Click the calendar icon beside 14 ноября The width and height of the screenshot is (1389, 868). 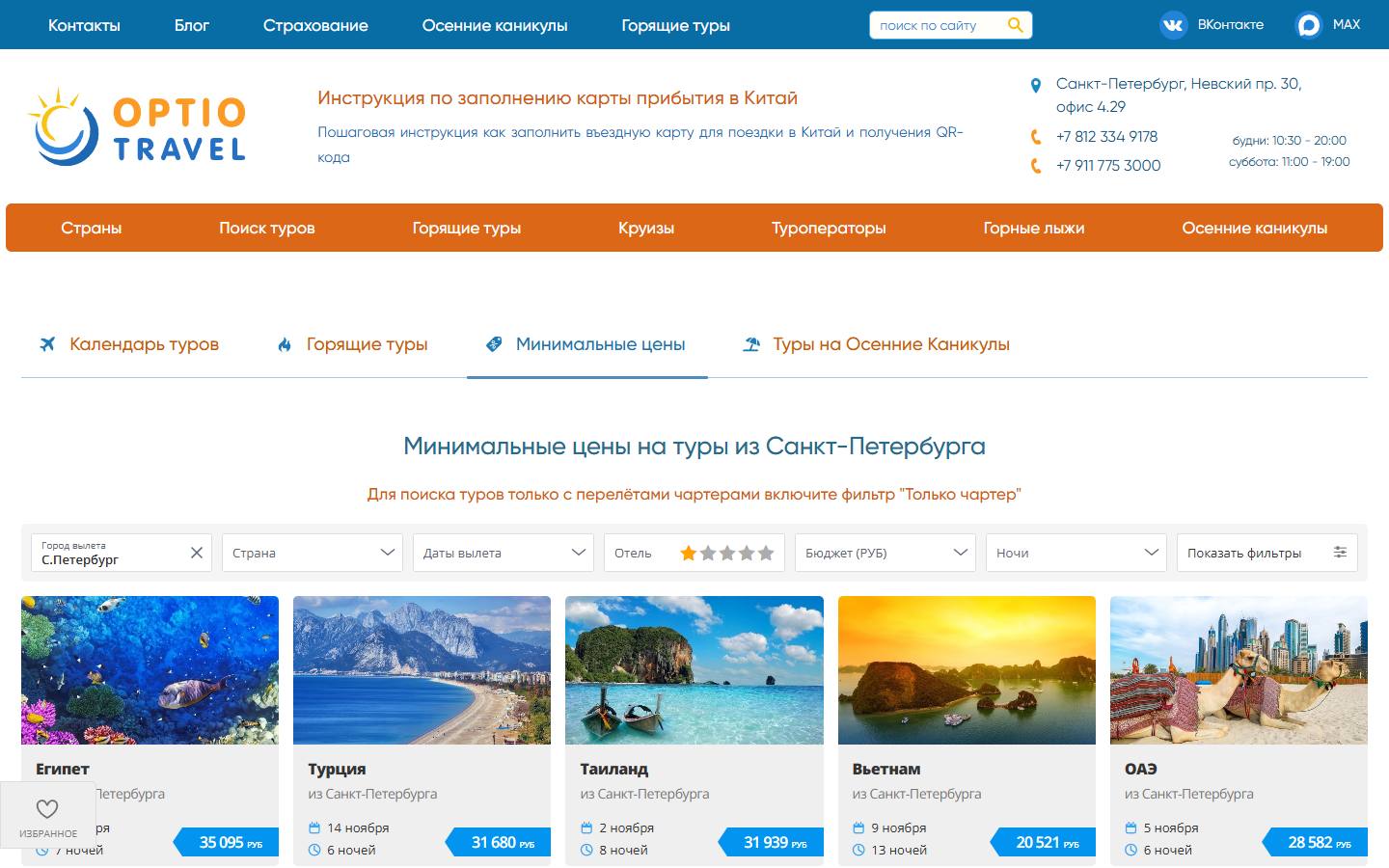(314, 827)
